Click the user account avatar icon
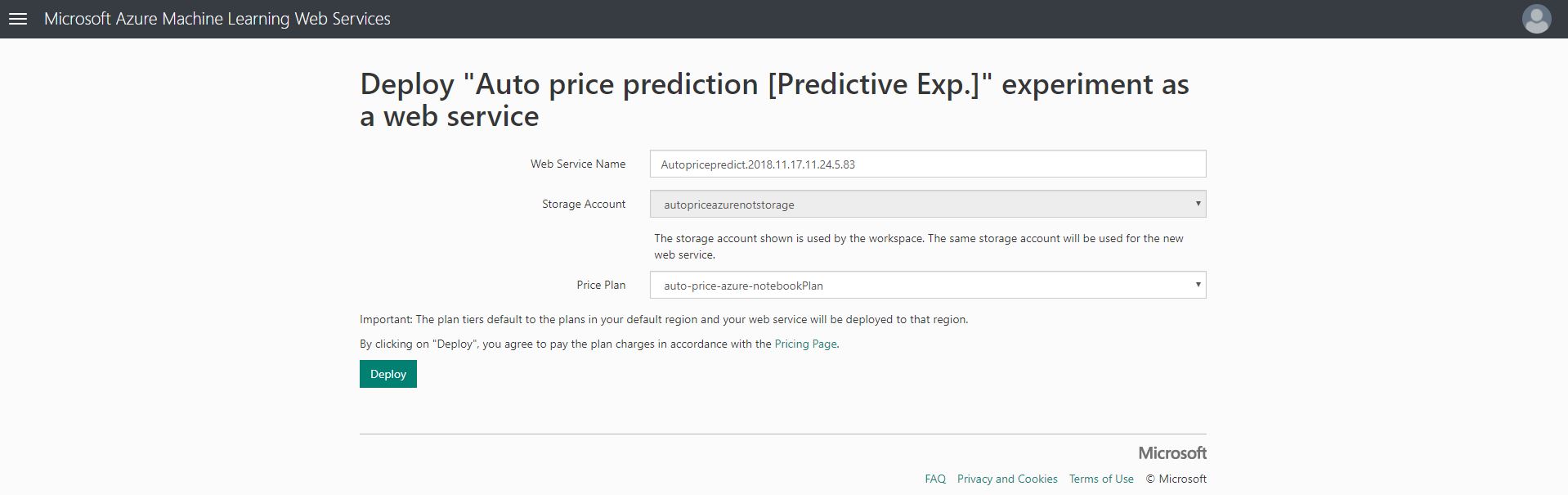Image resolution: width=1568 pixels, height=495 pixels. point(1536,19)
